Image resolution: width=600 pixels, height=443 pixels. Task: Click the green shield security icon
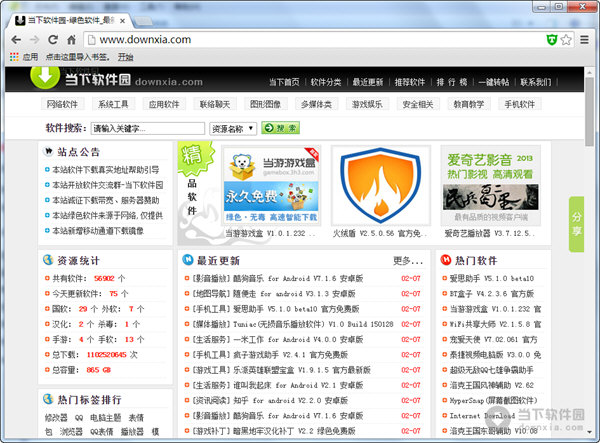click(x=551, y=39)
